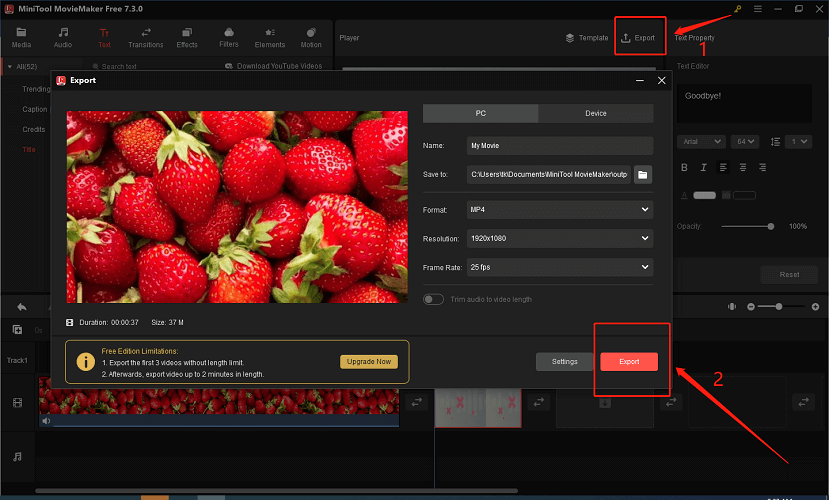The height and width of the screenshot is (500, 829).
Task: Switch to the Text tab
Action: 104,38
